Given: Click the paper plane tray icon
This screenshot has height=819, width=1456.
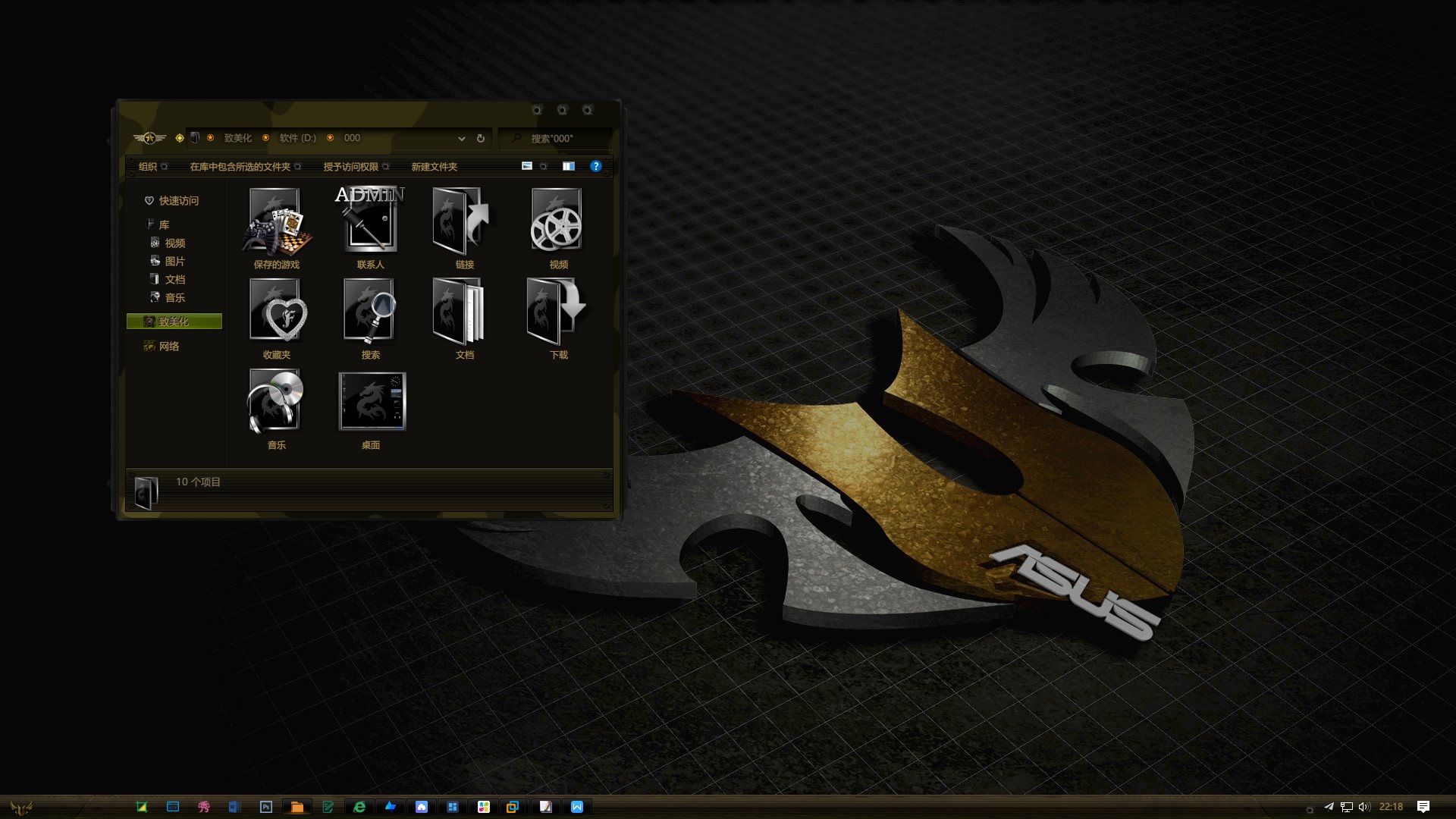Looking at the screenshot, I should (1329, 807).
